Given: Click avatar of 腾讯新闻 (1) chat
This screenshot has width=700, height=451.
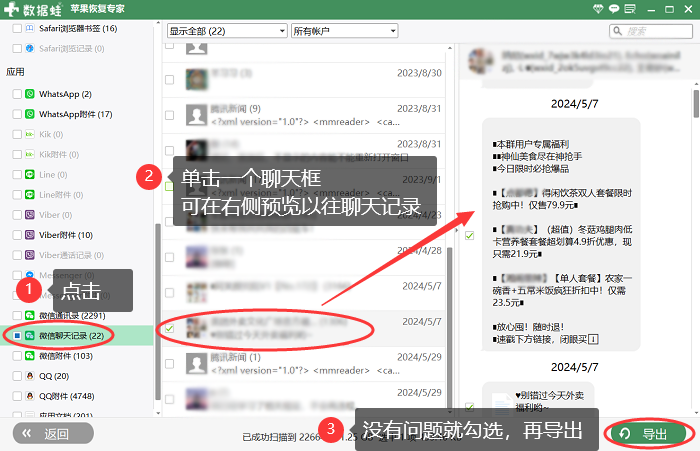Looking at the screenshot, I should tap(196, 364).
